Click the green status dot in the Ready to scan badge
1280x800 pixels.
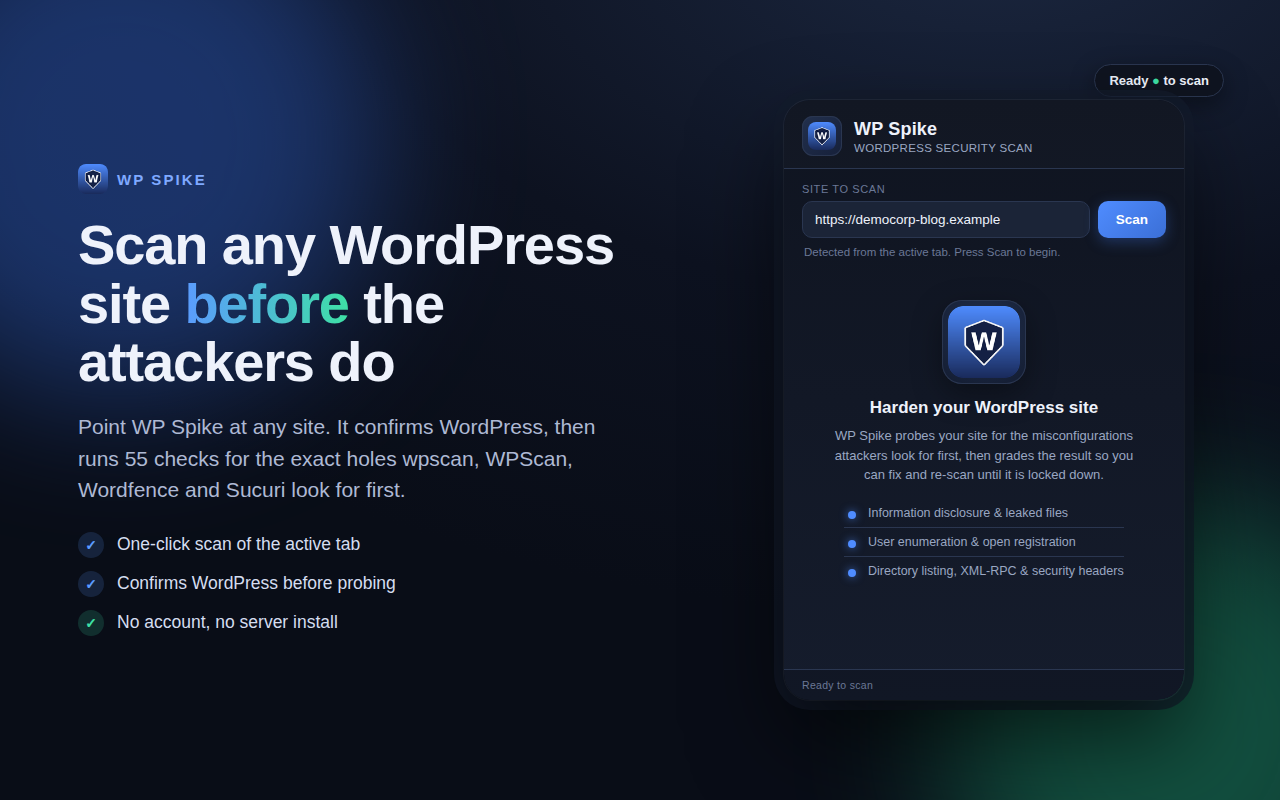(1156, 81)
